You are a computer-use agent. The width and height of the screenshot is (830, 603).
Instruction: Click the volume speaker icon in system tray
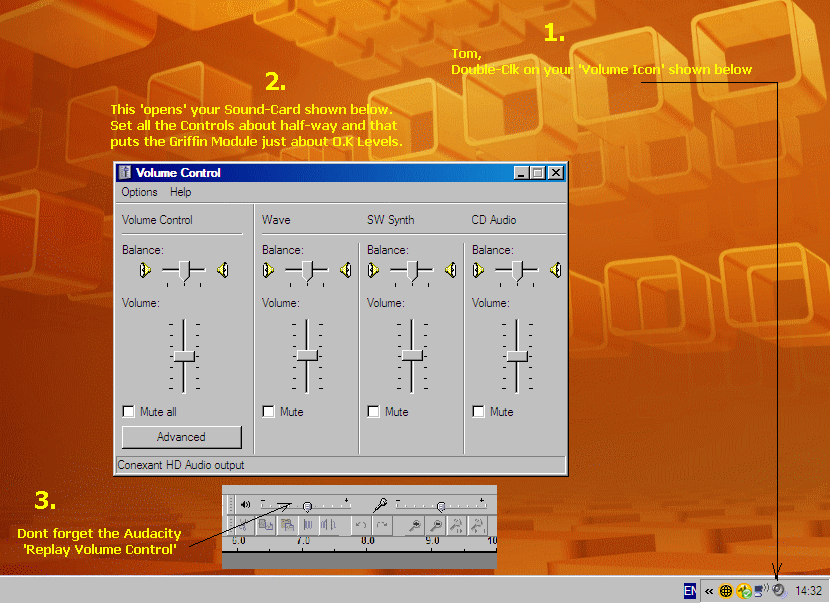[778, 591]
